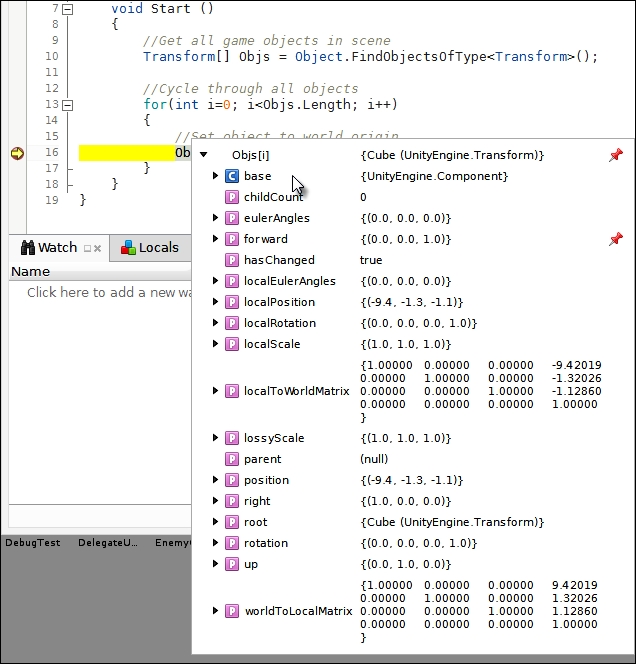Viewport: 636px width, 664px height.
Task: Expand the localScale property
Action: coord(215,343)
